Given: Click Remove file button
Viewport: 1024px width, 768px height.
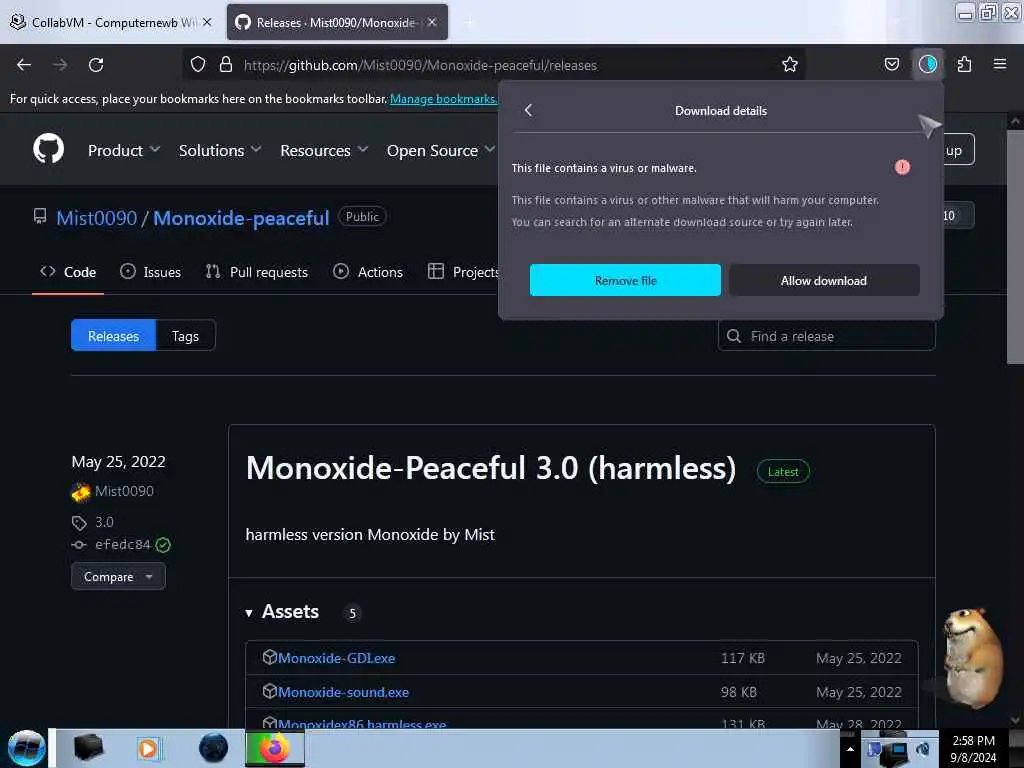Looking at the screenshot, I should tap(625, 280).
